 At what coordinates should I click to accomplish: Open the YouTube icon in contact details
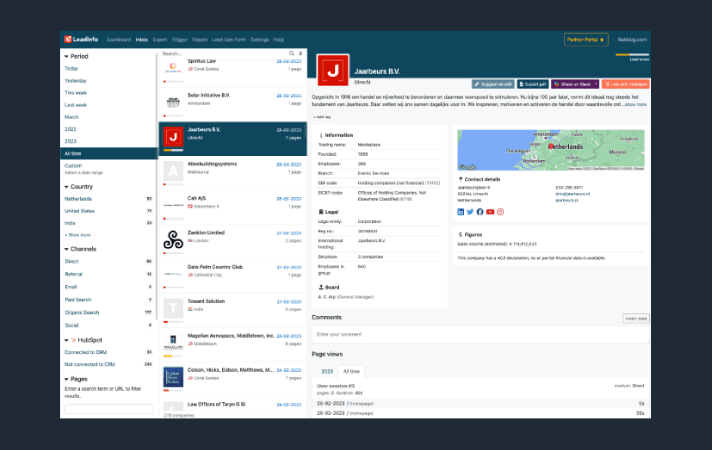490,212
